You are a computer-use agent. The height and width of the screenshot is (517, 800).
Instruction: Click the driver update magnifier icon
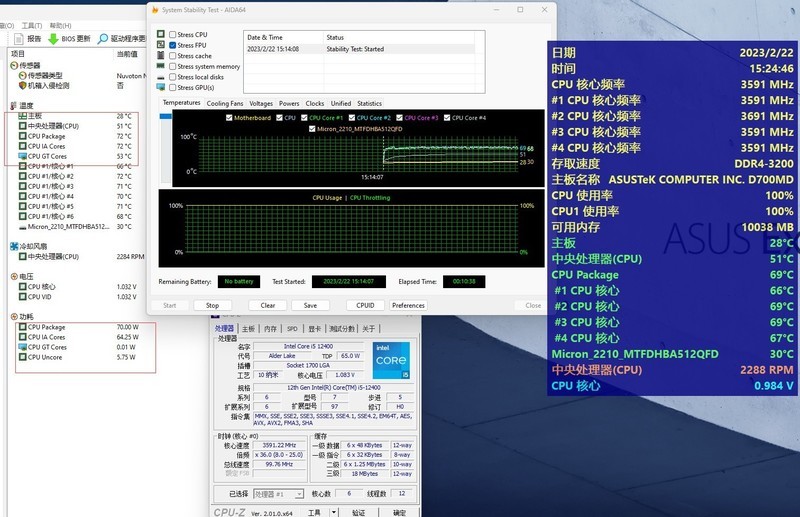(x=103, y=39)
